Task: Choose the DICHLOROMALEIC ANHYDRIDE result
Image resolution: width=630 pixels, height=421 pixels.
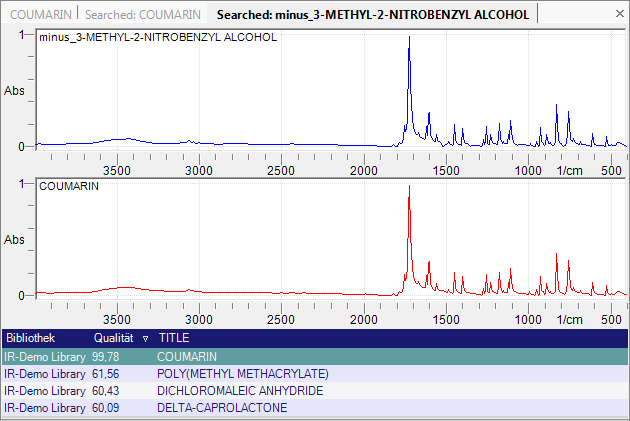Action: [x=240, y=391]
